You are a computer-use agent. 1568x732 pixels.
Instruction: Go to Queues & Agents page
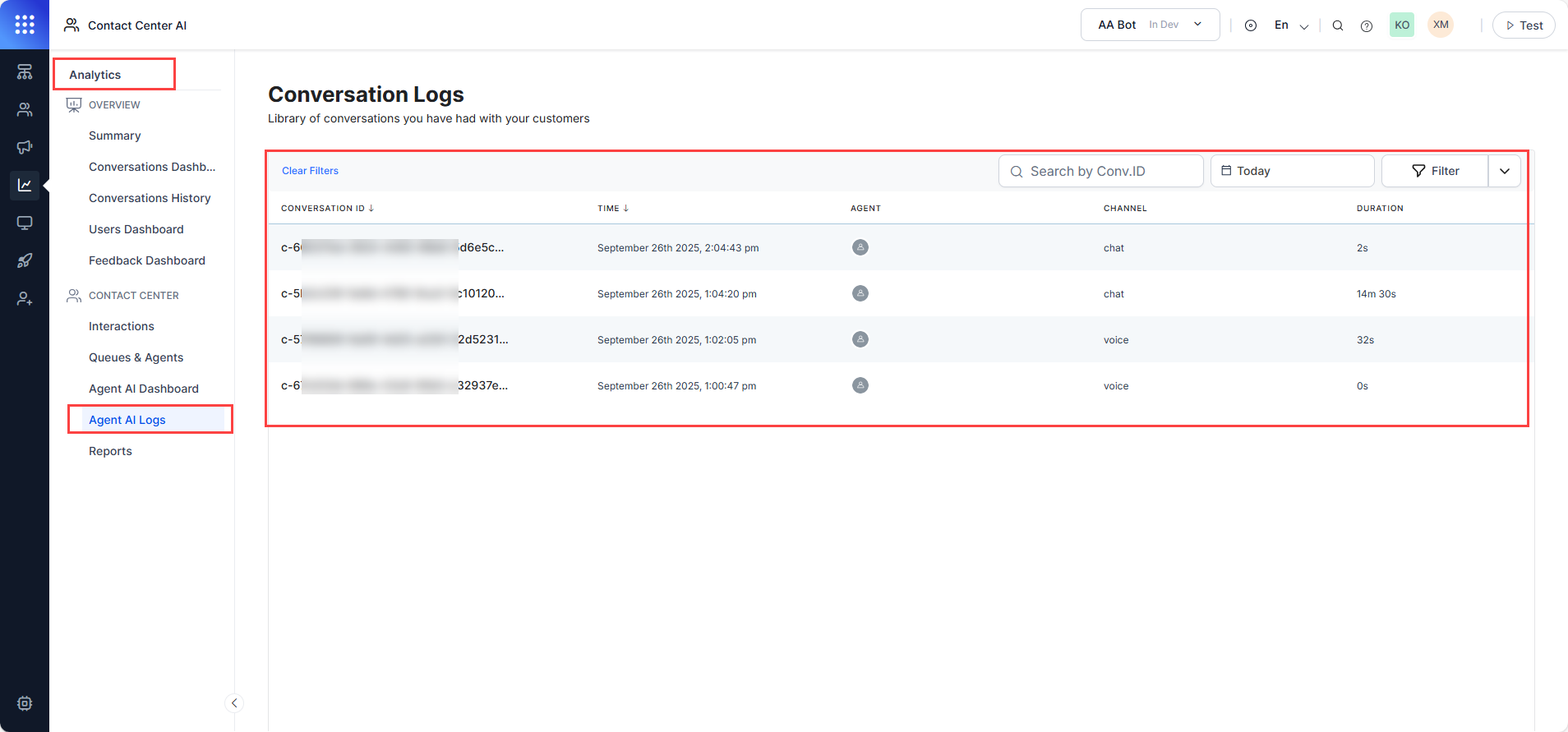[x=136, y=357]
